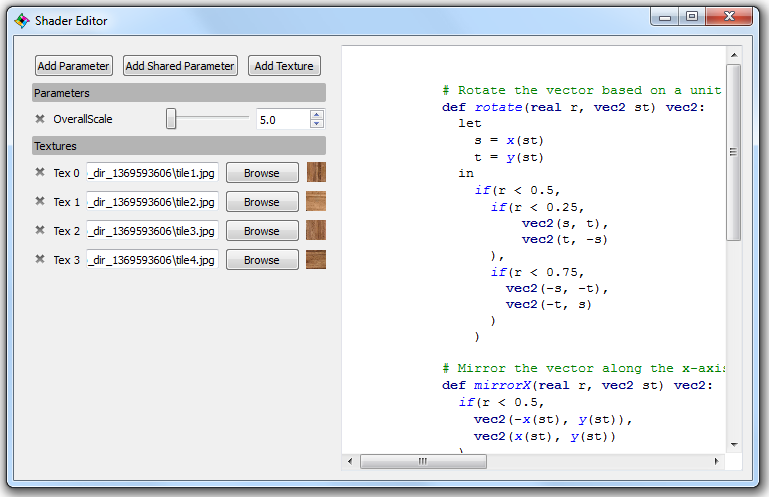
Task: Delete Tex 0 using its X icon
Action: tap(40, 172)
